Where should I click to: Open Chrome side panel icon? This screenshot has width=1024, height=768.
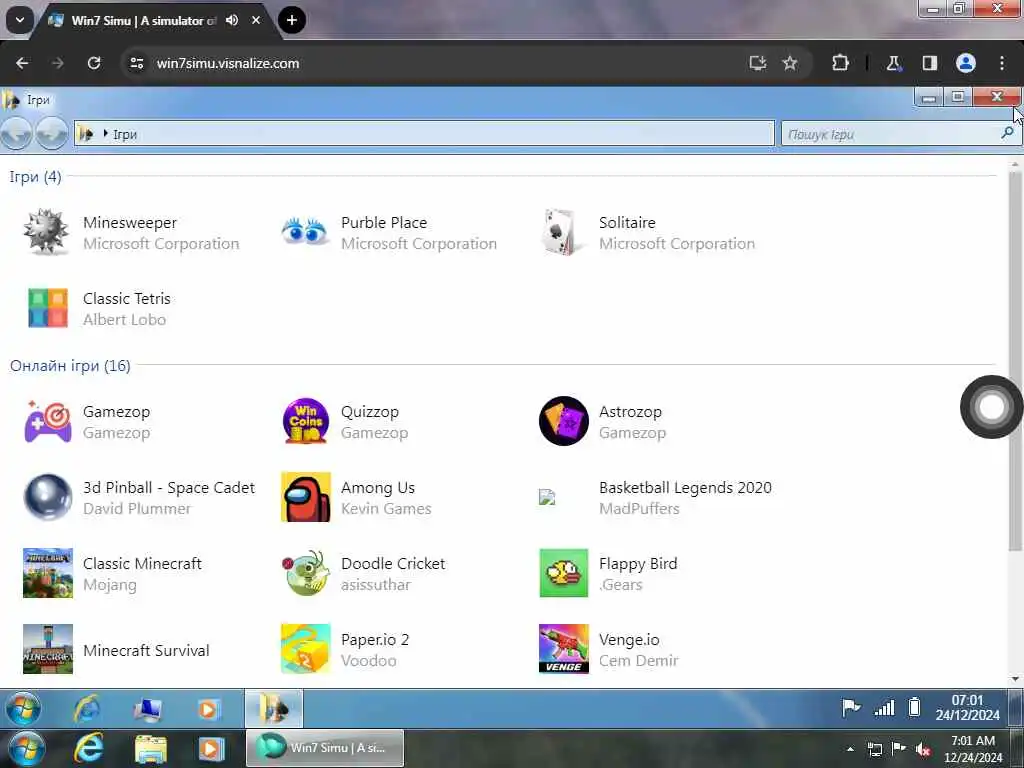point(930,63)
